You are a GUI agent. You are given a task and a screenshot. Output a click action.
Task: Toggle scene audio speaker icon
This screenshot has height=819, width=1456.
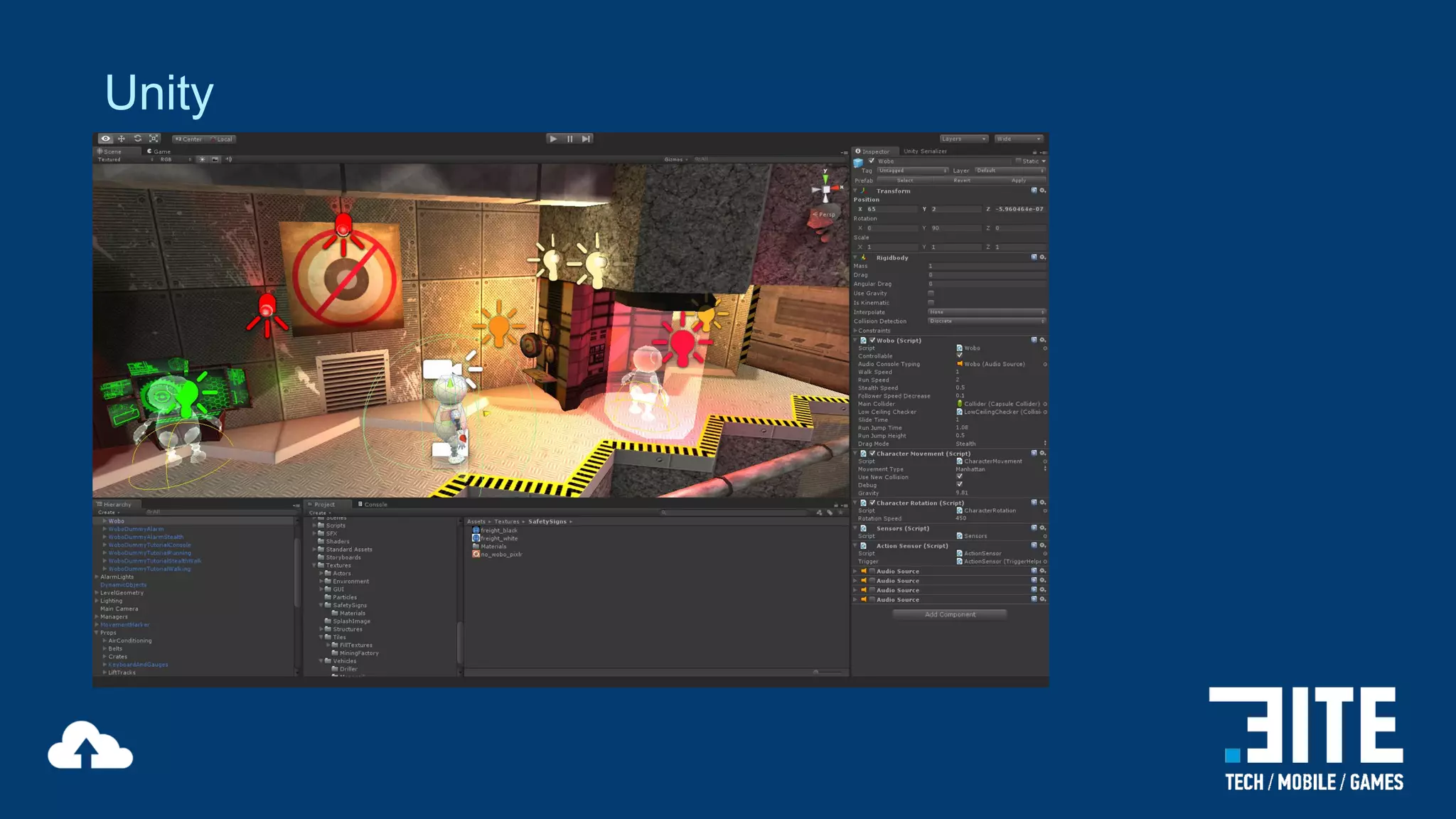[x=229, y=159]
